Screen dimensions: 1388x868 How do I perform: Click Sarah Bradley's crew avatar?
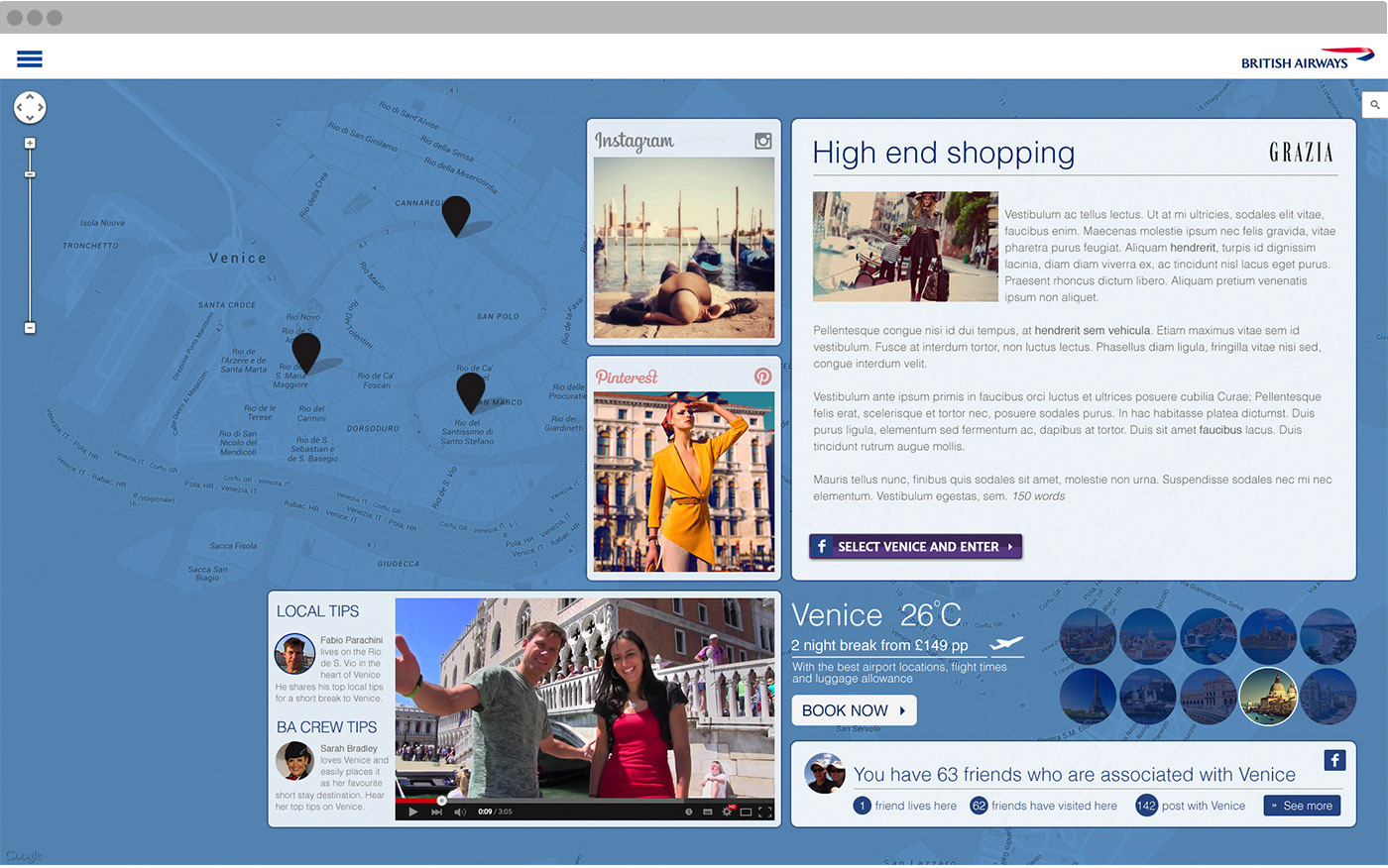tap(294, 761)
